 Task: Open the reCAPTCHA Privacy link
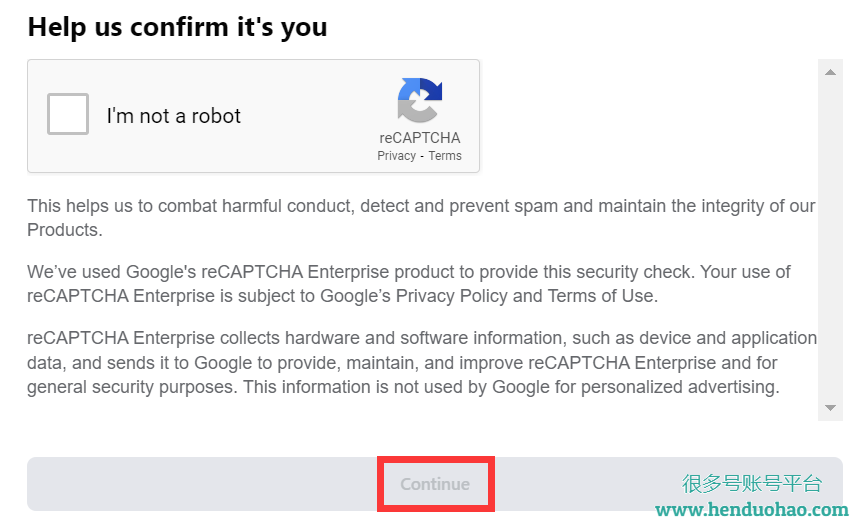396,156
